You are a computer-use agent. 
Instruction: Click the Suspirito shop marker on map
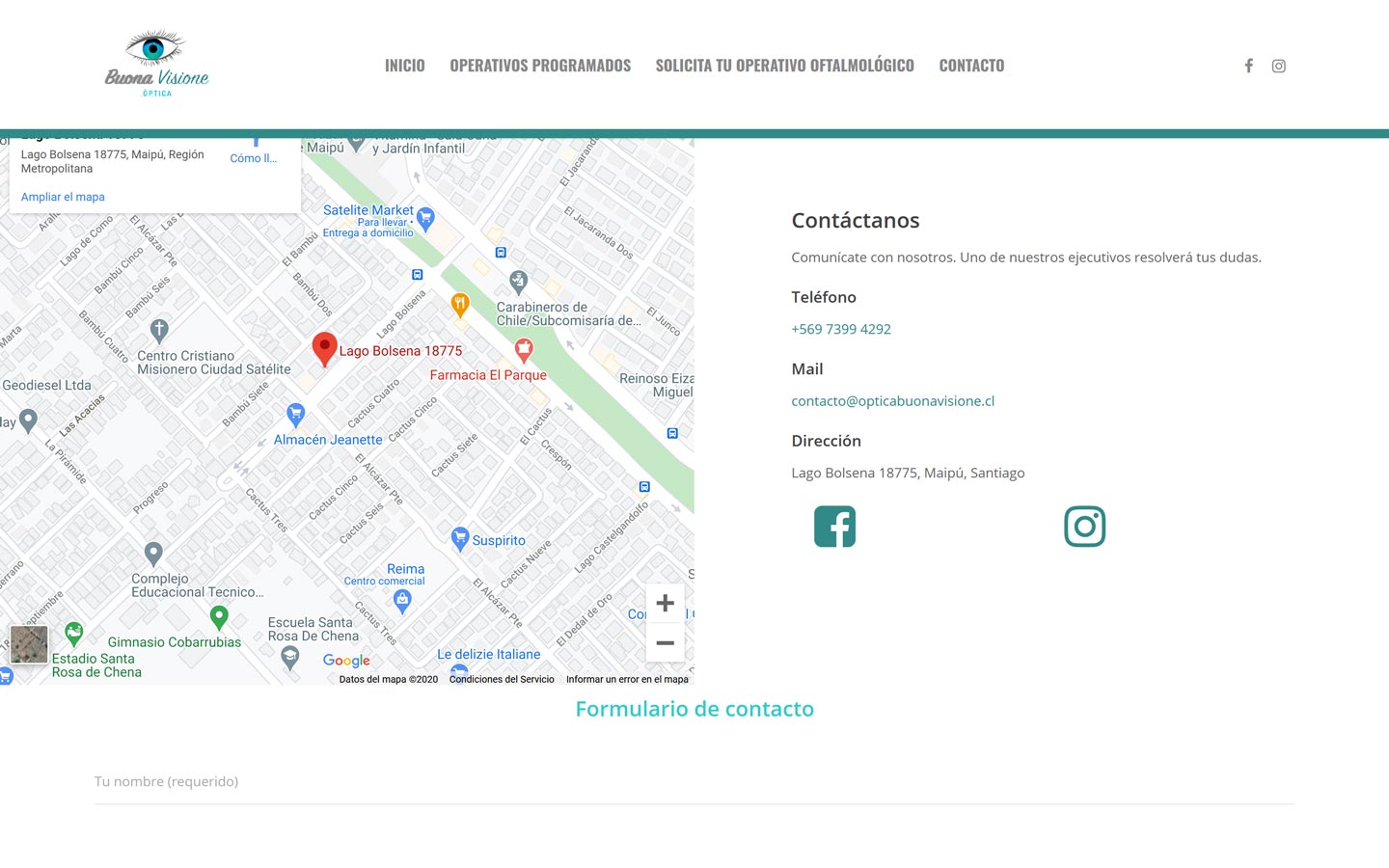coord(460,537)
